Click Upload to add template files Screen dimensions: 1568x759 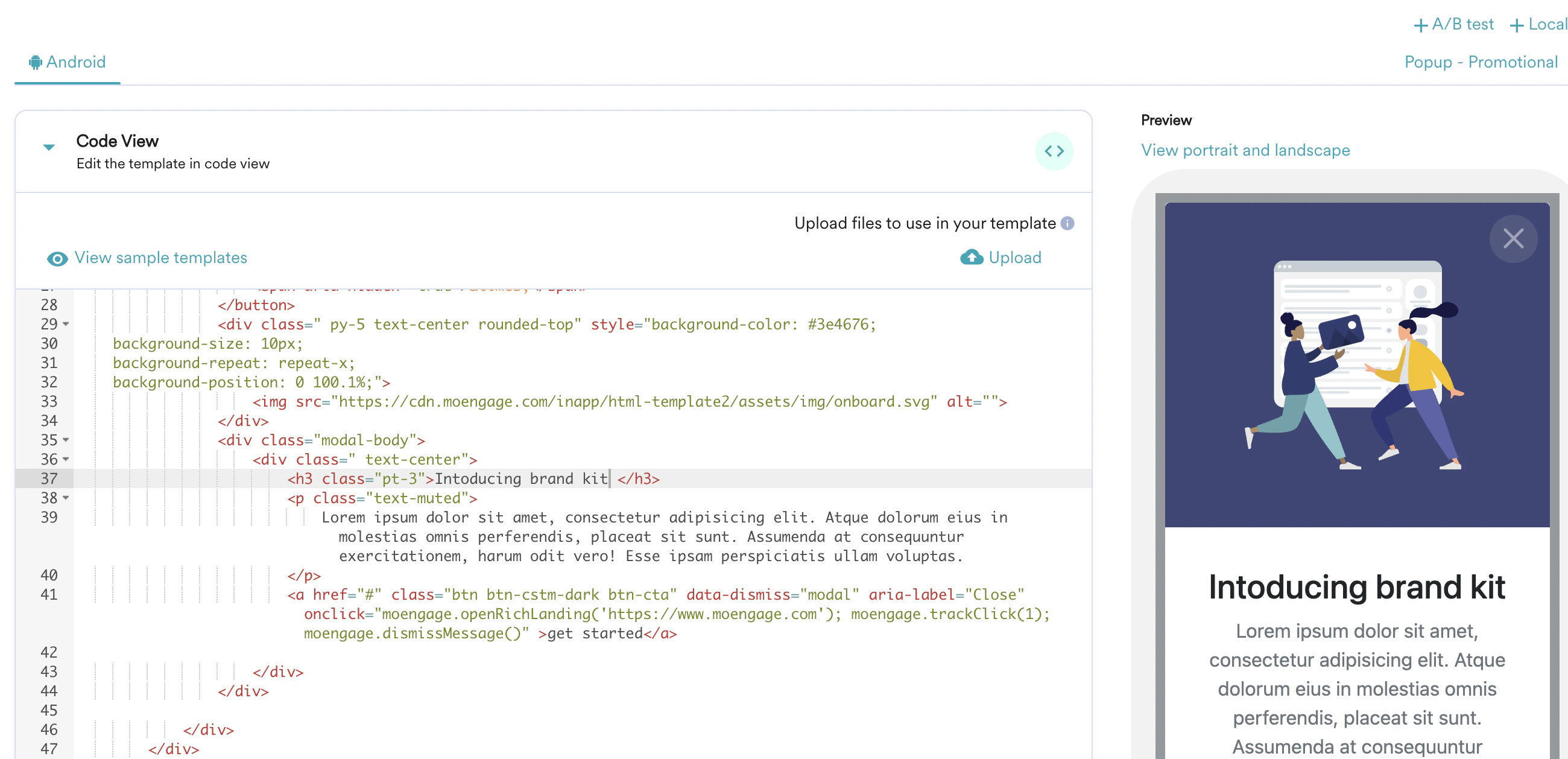(x=1014, y=258)
